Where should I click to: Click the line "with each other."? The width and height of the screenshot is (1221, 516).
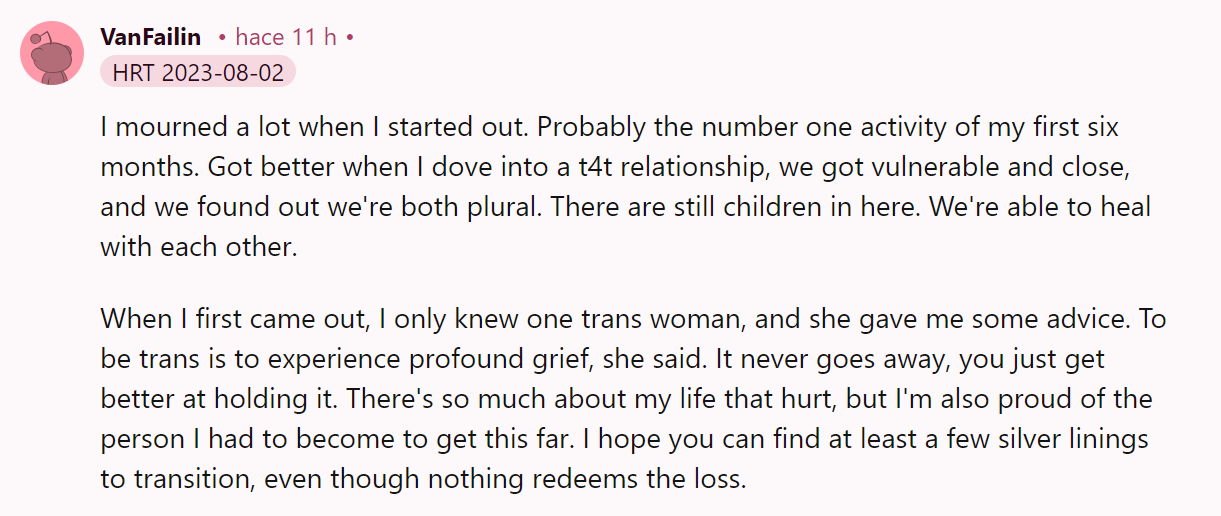(199, 246)
